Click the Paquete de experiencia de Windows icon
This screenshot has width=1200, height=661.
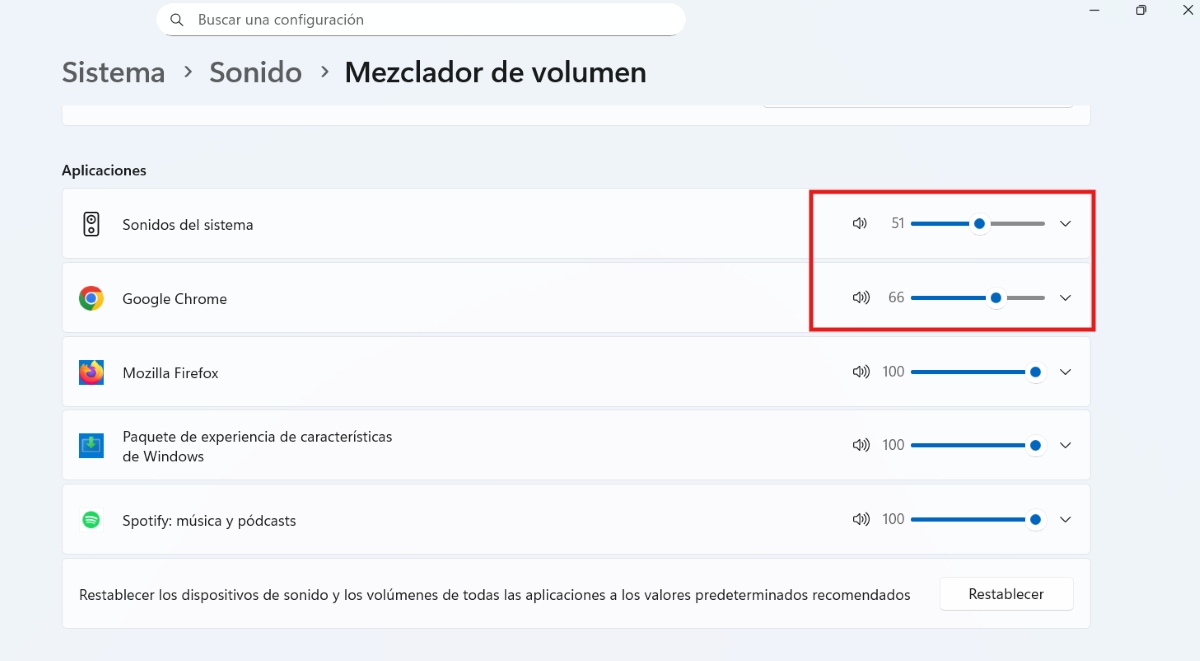coord(91,445)
